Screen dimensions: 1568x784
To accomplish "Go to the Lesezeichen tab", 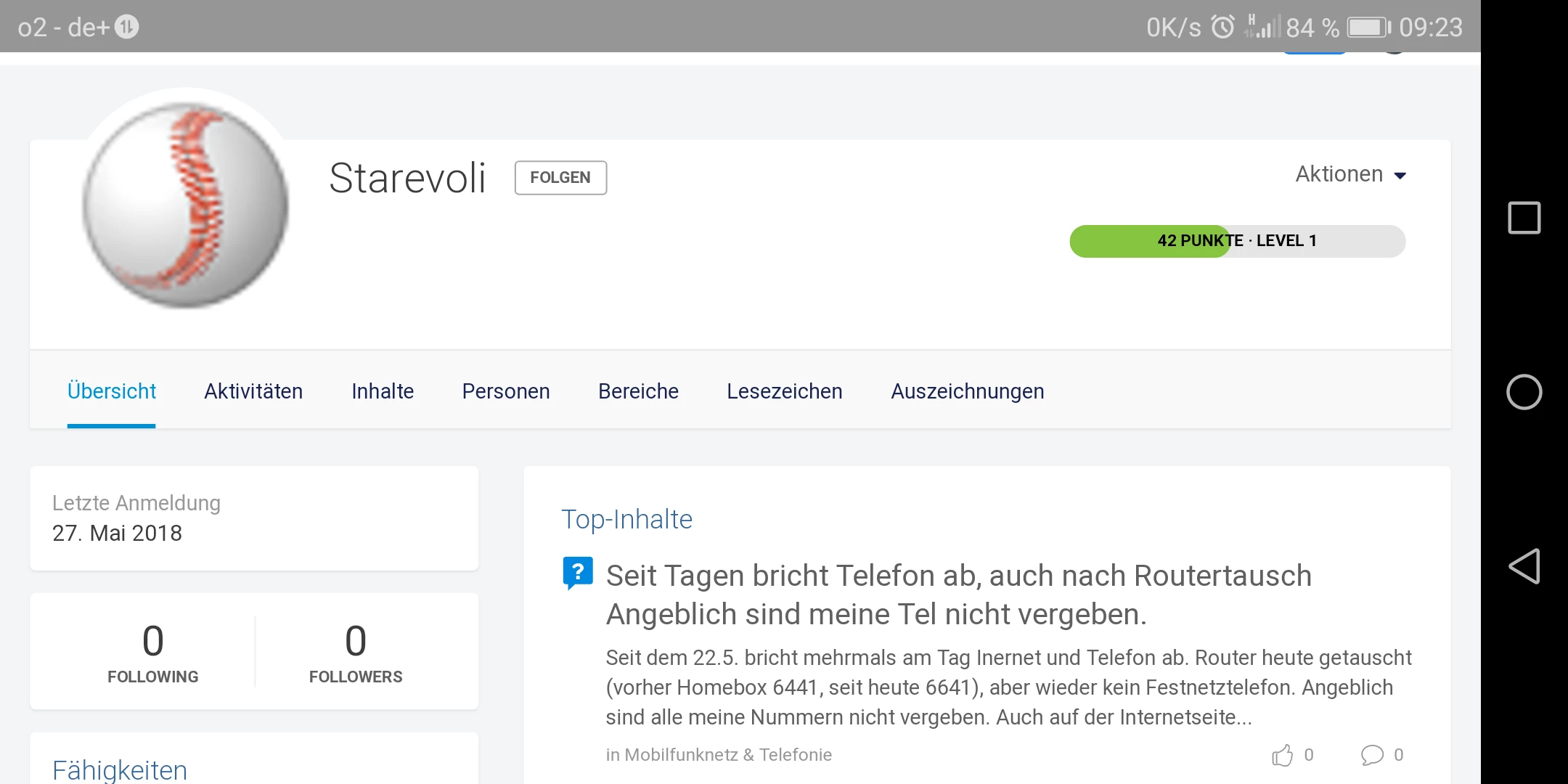I will [x=784, y=391].
